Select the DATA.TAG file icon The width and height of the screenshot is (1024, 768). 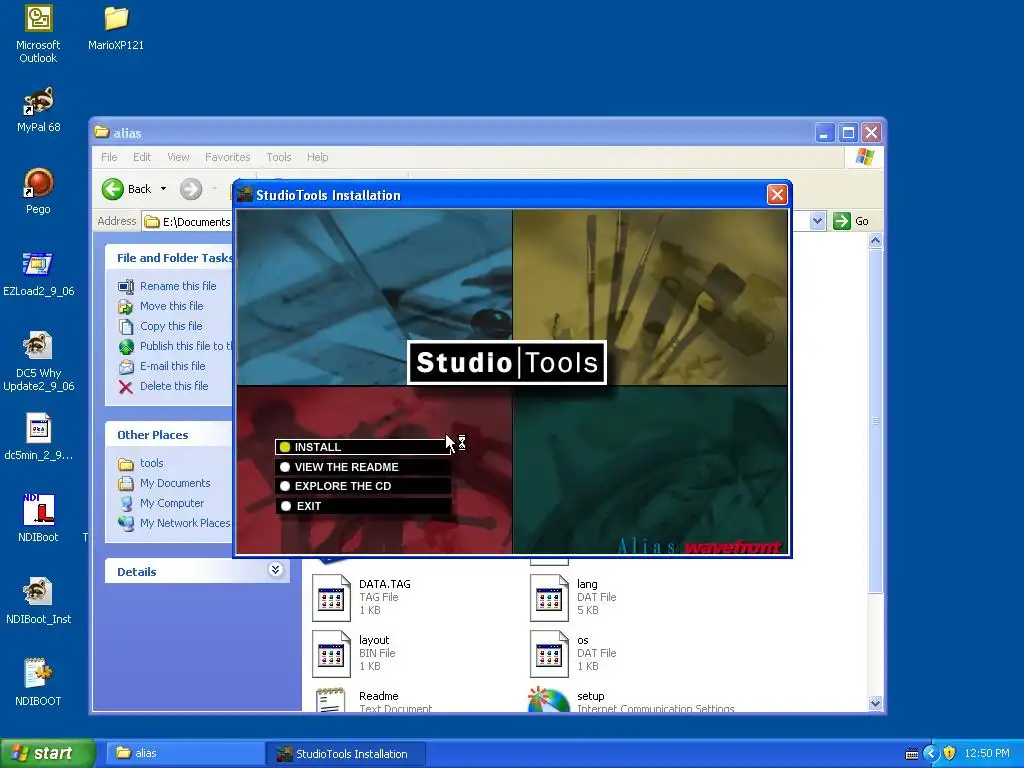coord(331,598)
